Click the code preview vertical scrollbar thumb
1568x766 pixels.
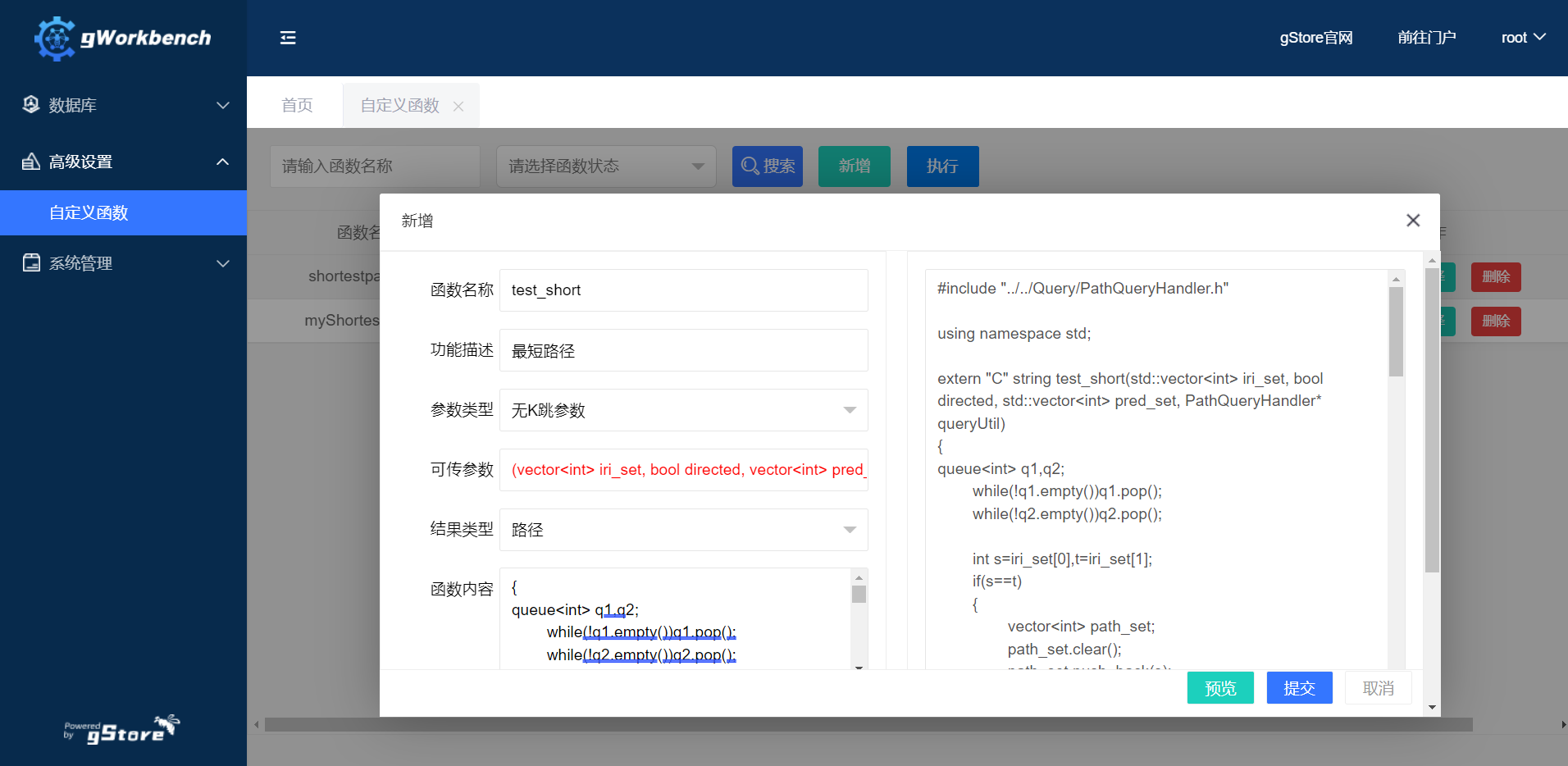1396,331
